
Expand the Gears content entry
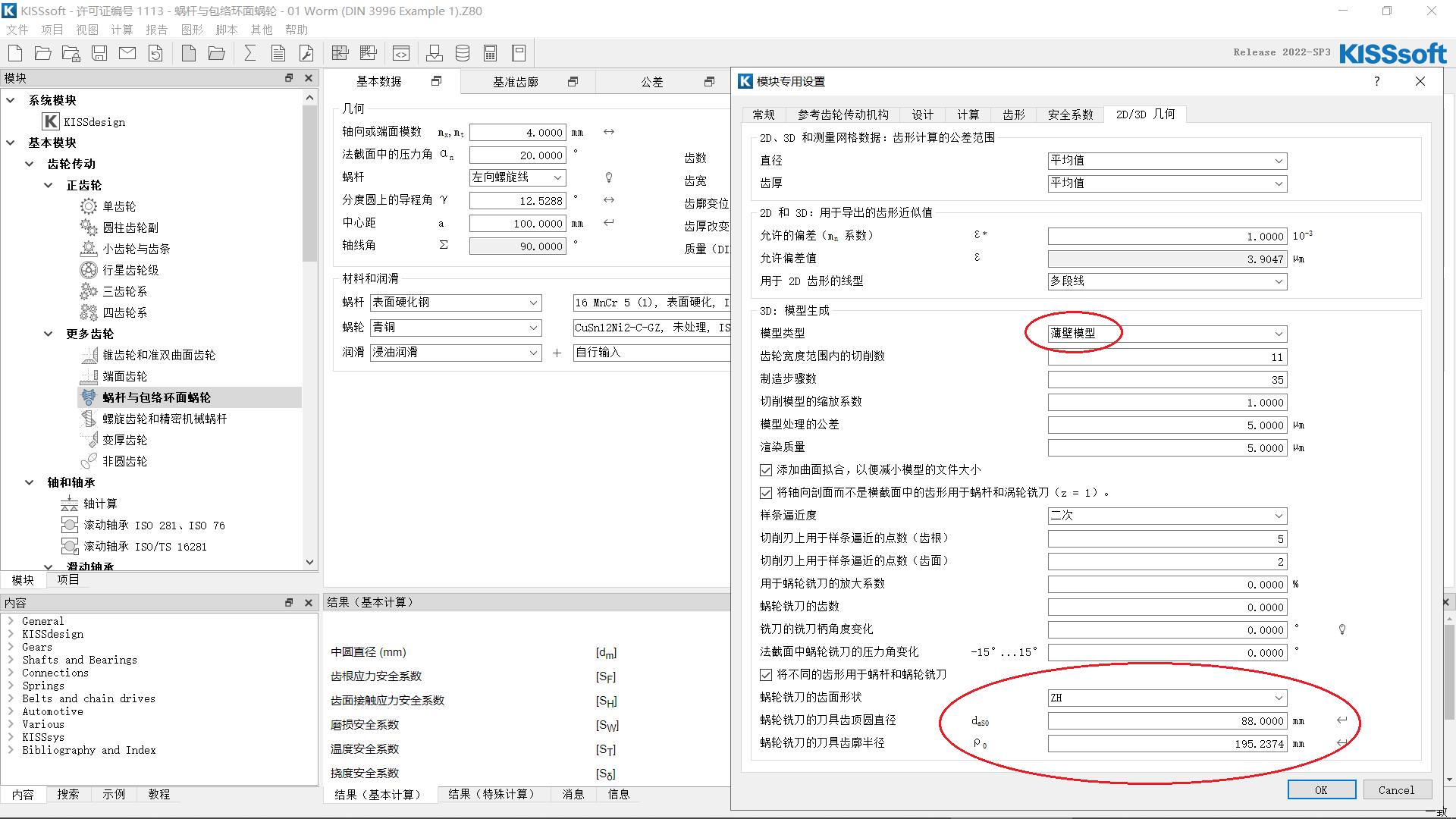tap(11, 647)
